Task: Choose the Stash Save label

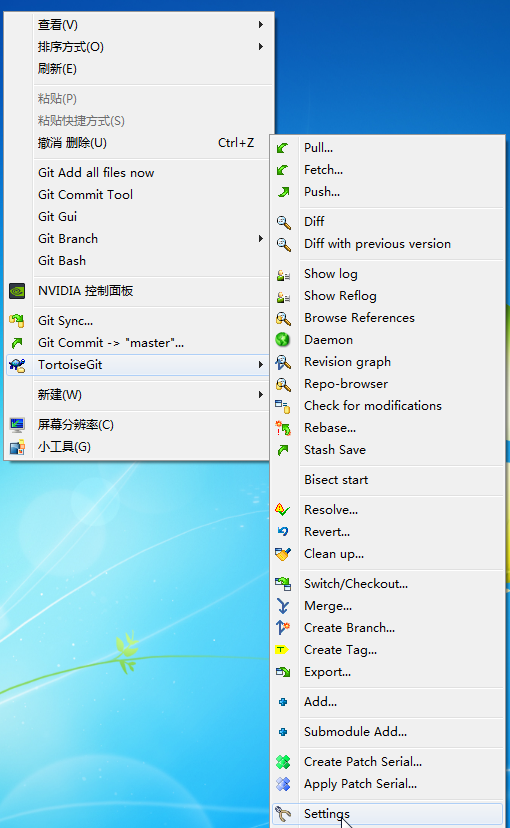Action: coord(335,450)
